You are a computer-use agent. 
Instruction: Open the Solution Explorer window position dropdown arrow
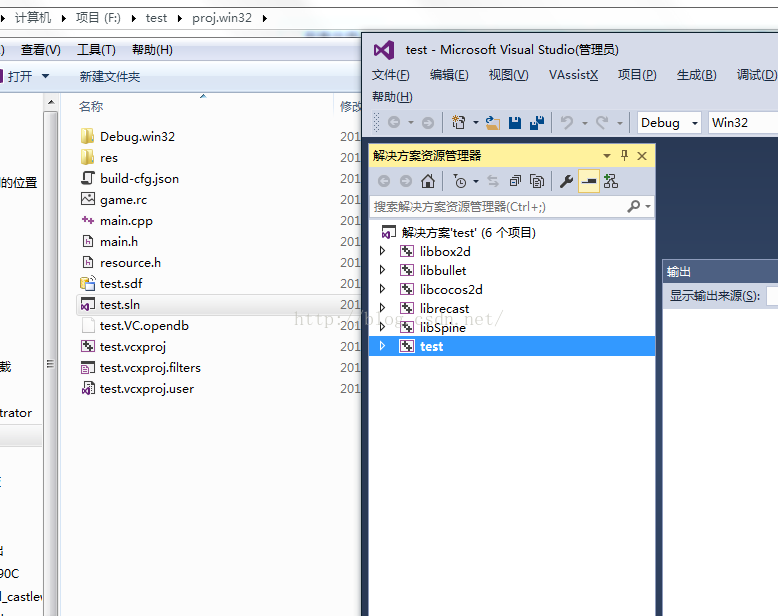click(x=607, y=156)
